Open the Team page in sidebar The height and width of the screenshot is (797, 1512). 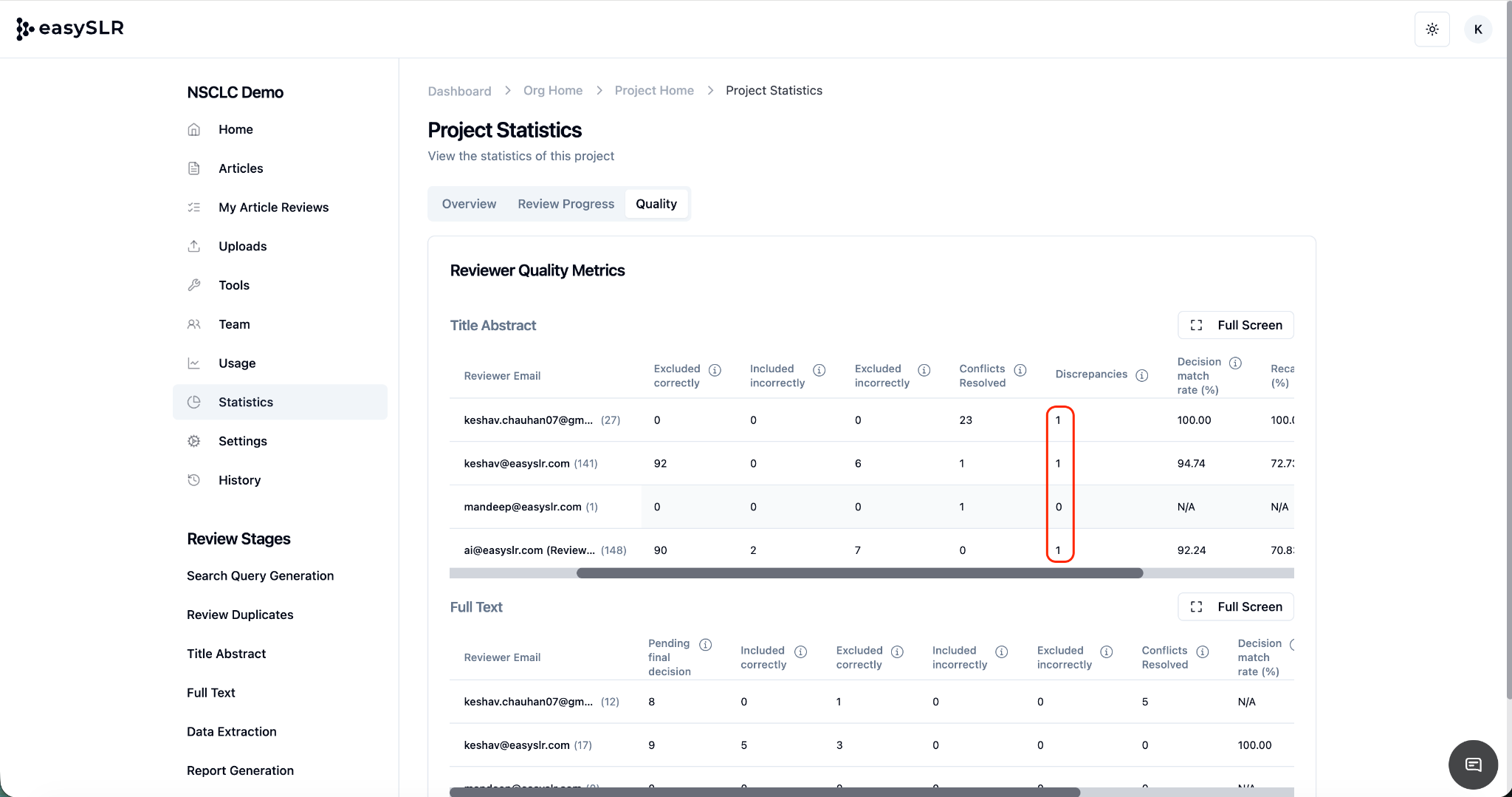pyautogui.click(x=234, y=324)
